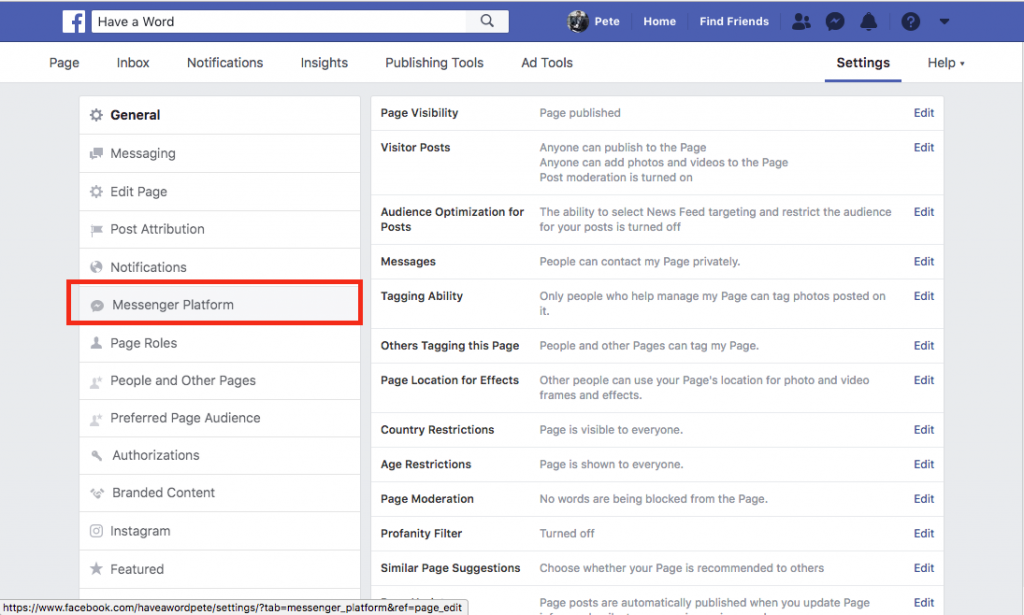Click 'Page published' status text
The height and width of the screenshot is (615, 1024).
point(580,113)
